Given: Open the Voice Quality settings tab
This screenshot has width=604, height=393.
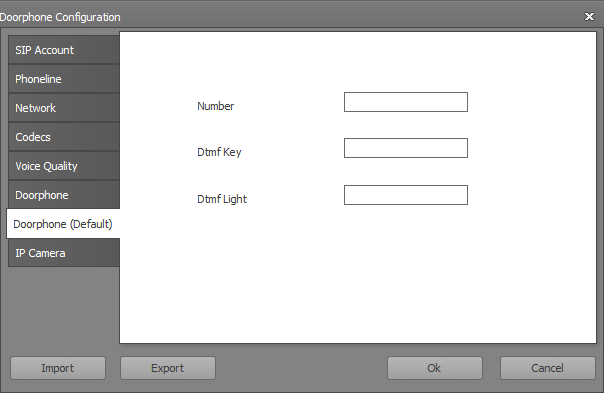Looking at the screenshot, I should coord(64,166).
